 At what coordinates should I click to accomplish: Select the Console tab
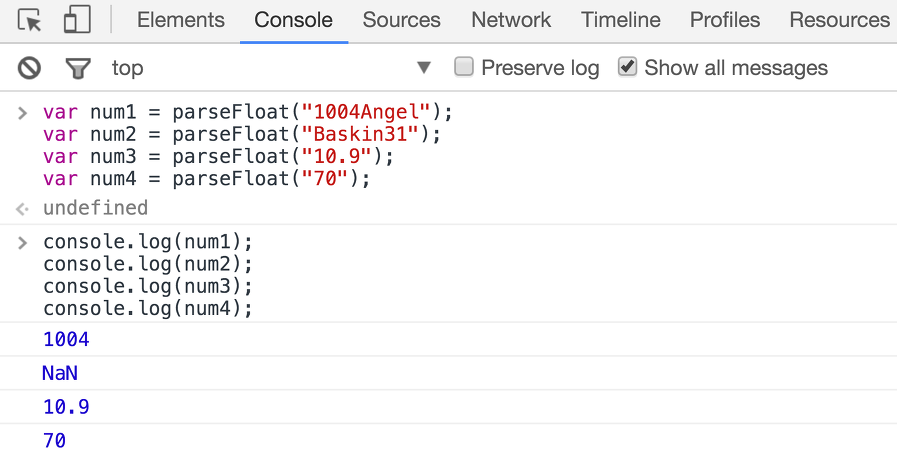click(x=293, y=20)
